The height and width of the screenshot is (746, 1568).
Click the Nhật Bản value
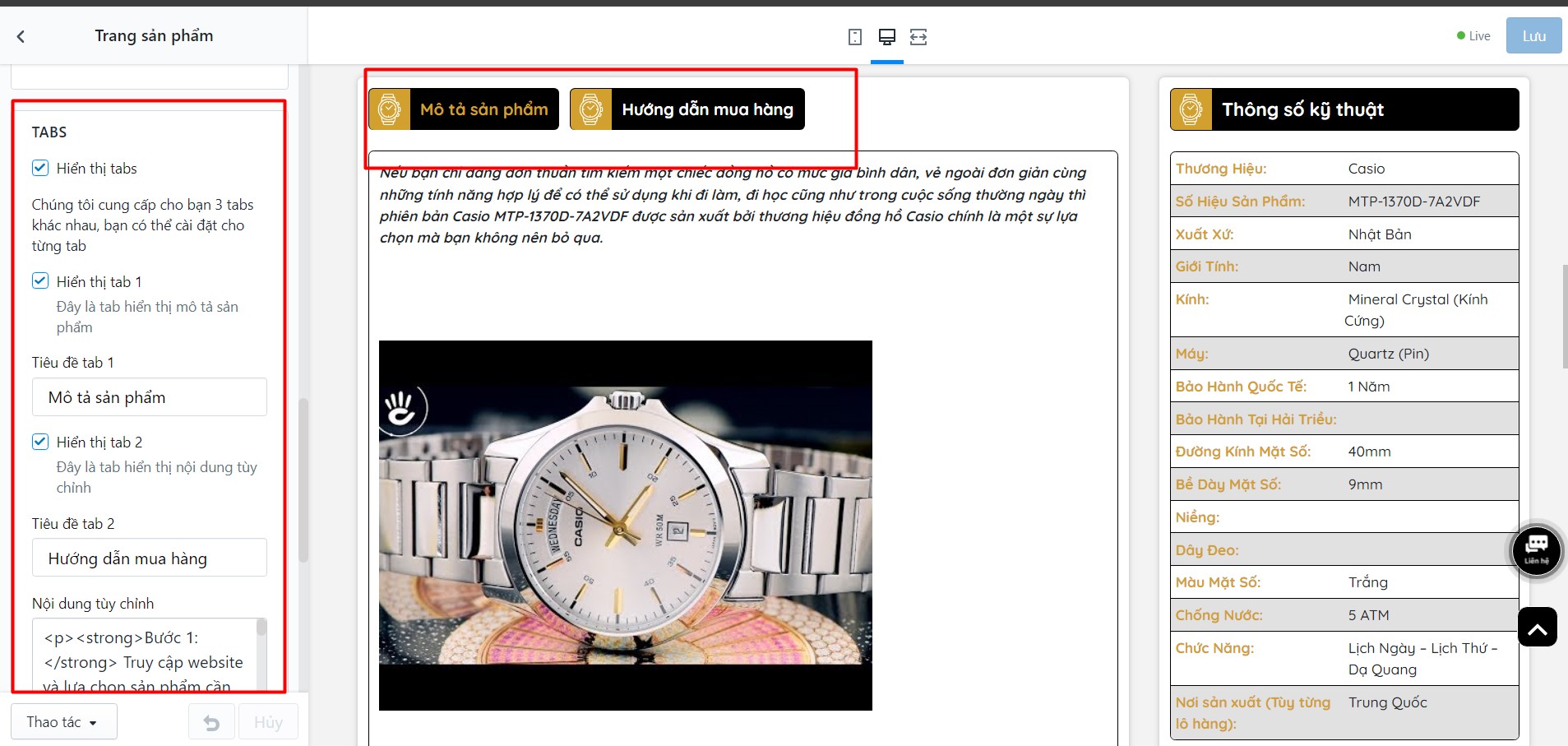tap(1380, 234)
